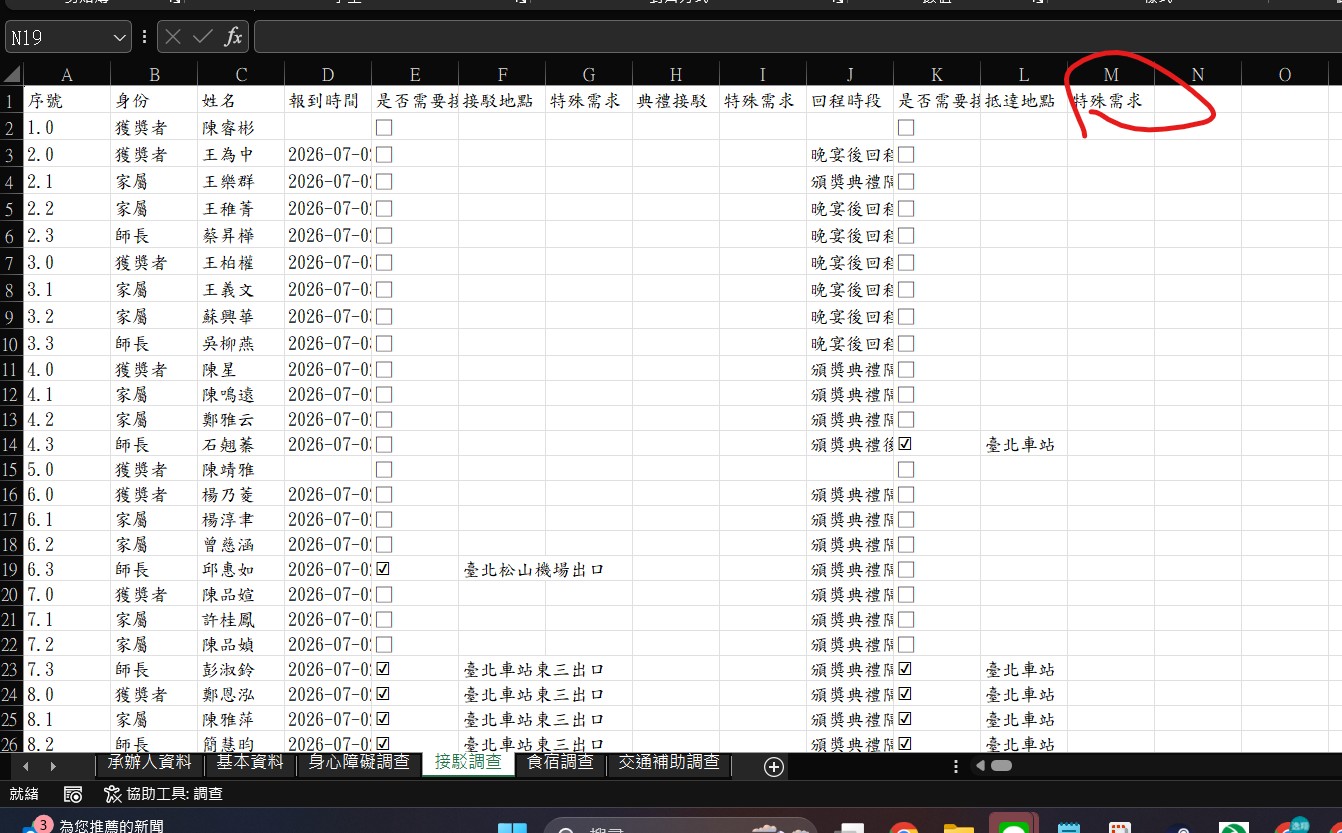
Task: Click the 特殊需求 cell in column M
Action: click(1111, 101)
